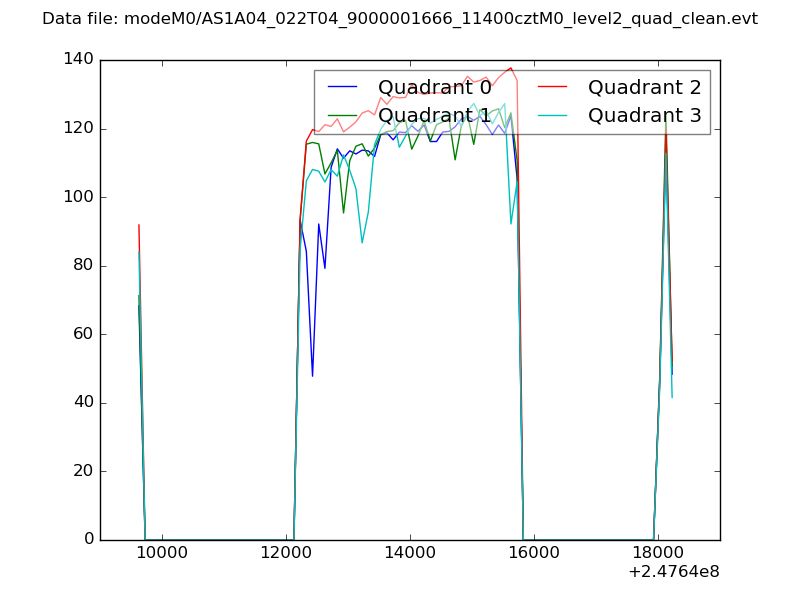Click the red line sample in the legend
This screenshot has width=800, height=600.
552,88
